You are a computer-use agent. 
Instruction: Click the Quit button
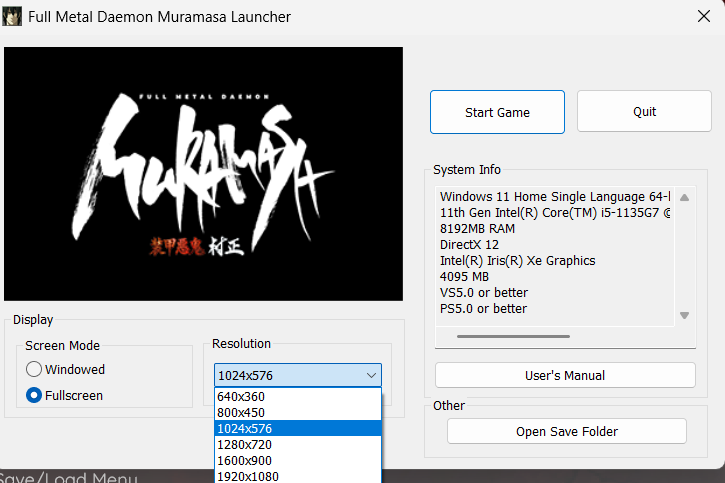pos(644,111)
